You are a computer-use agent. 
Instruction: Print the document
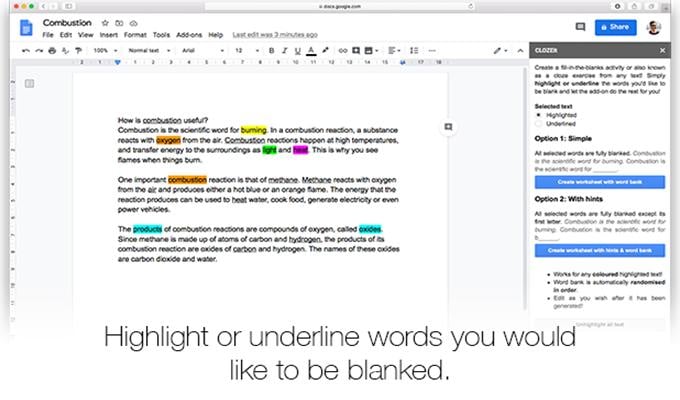pos(52,51)
